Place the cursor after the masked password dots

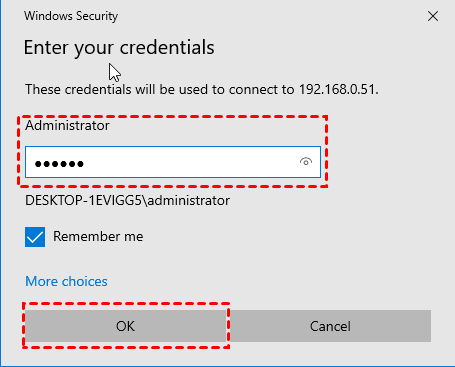click(x=87, y=163)
